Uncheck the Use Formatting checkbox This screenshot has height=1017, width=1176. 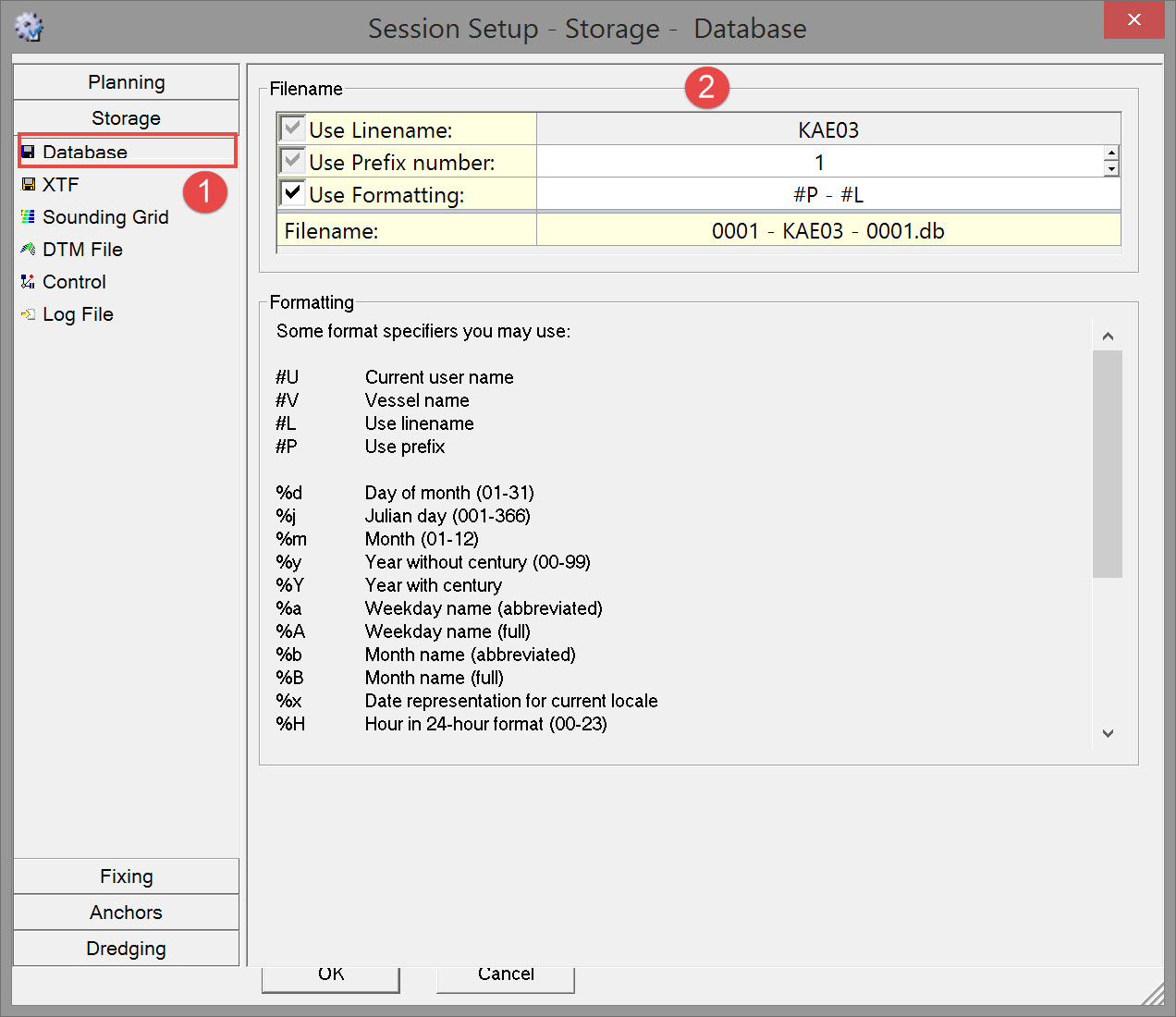click(292, 193)
